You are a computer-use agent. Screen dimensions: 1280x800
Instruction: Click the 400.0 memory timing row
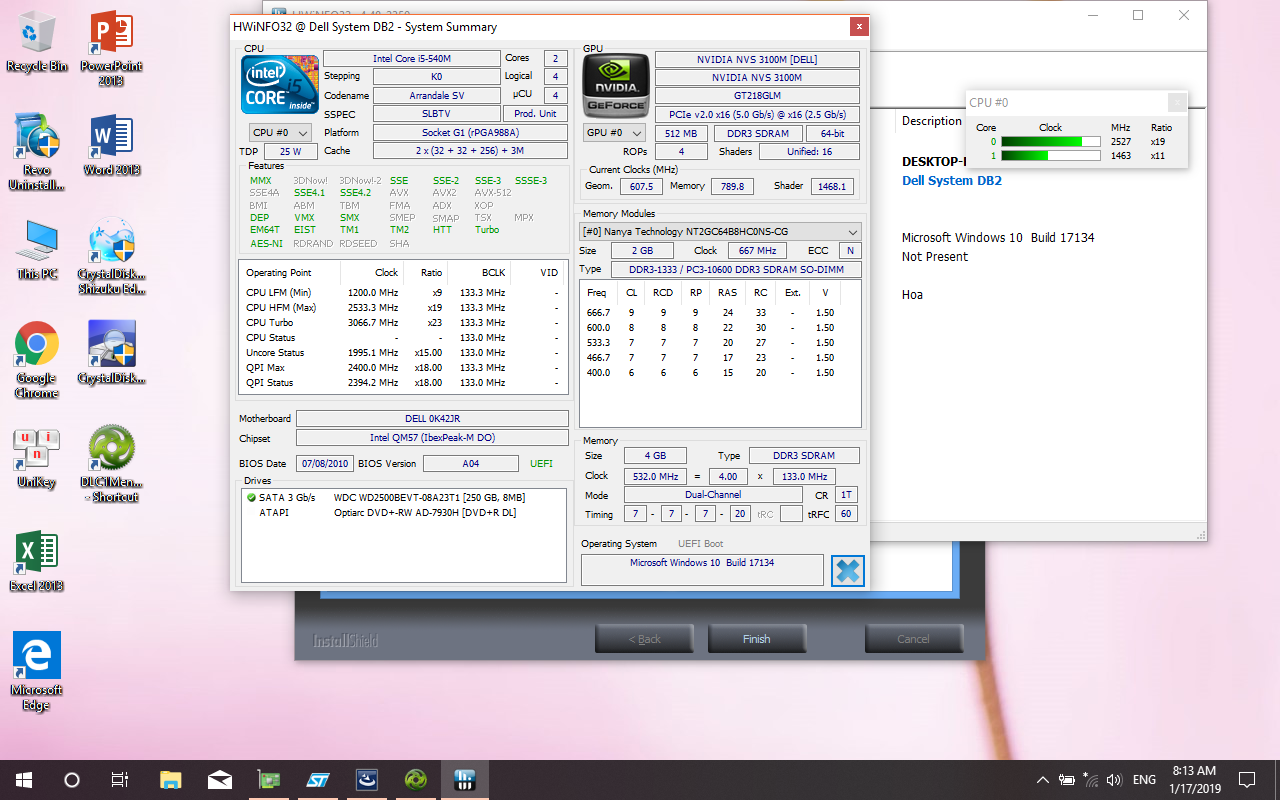click(720, 372)
